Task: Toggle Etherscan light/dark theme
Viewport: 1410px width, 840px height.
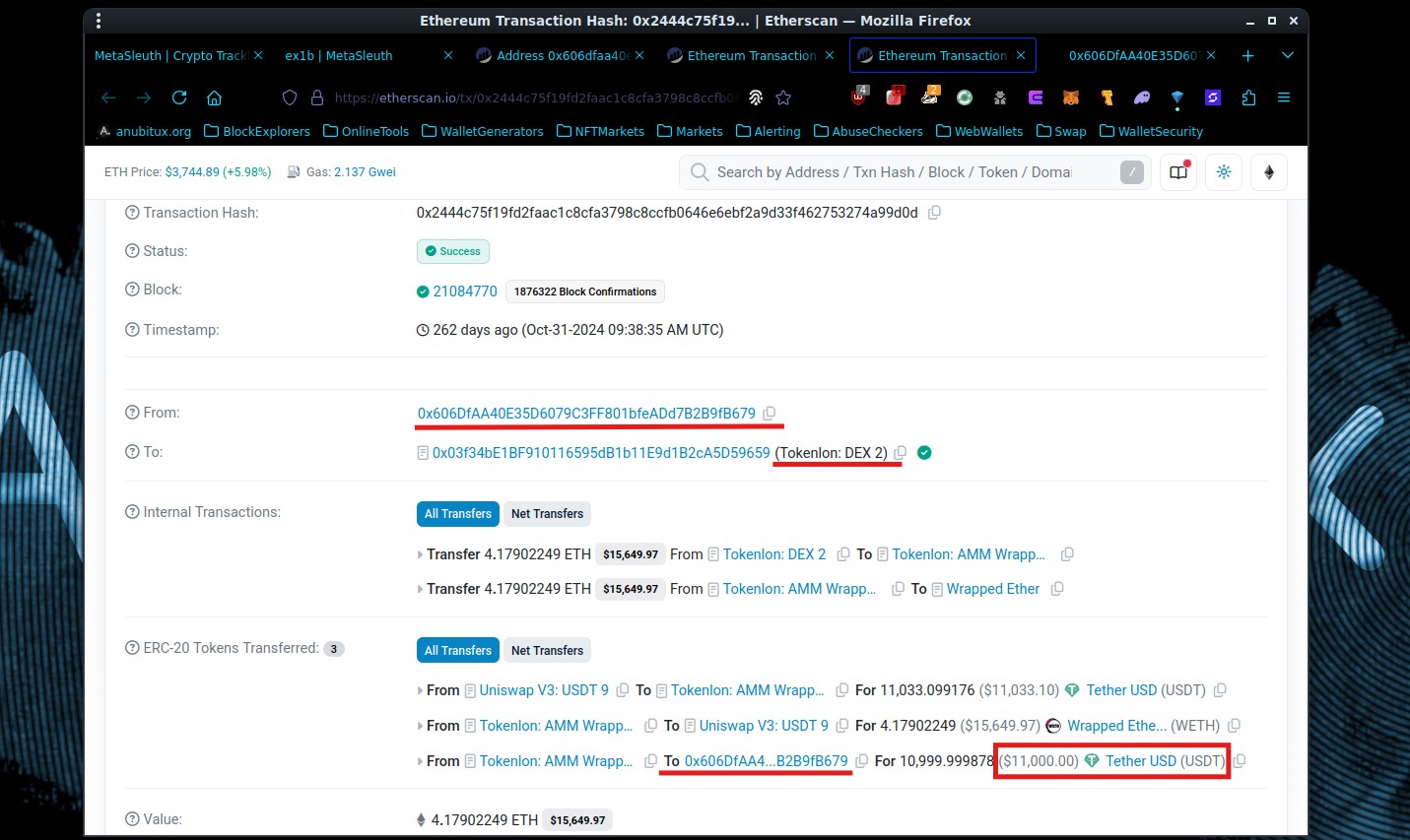Action: tap(1224, 172)
